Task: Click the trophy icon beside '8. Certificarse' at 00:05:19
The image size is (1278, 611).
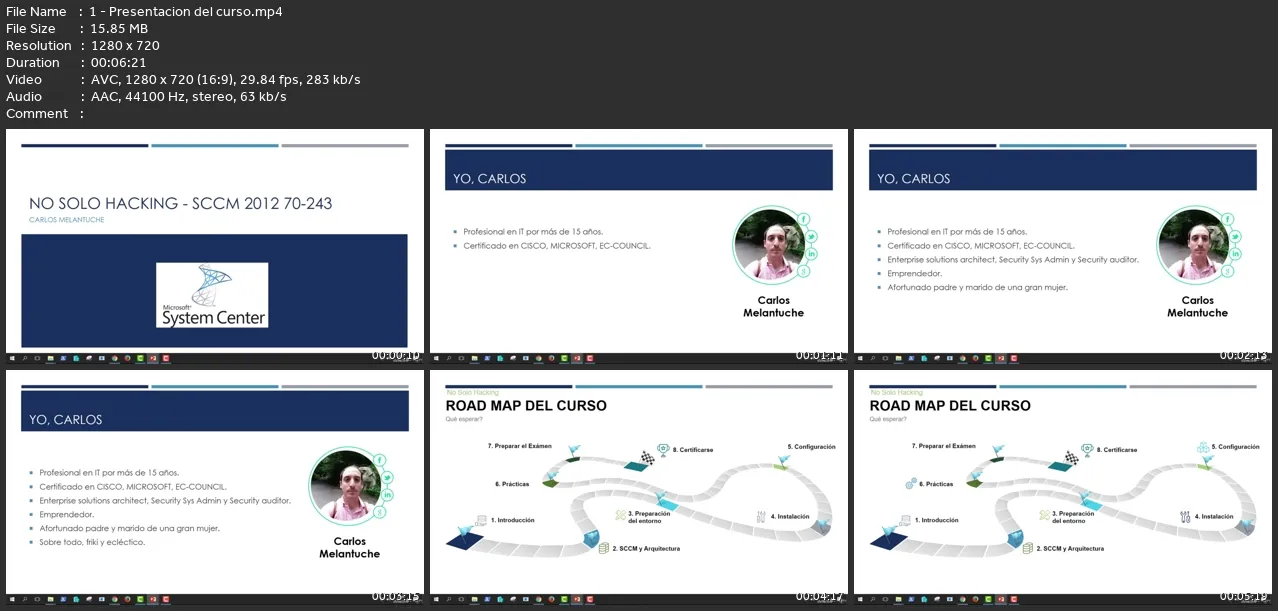Action: 1086,450
